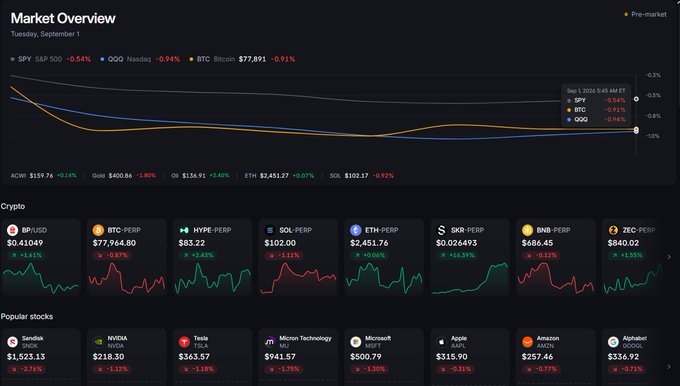This screenshot has height=386, width=680.
Task: Click Sandisk price $1,523.13
Action: 26,357
